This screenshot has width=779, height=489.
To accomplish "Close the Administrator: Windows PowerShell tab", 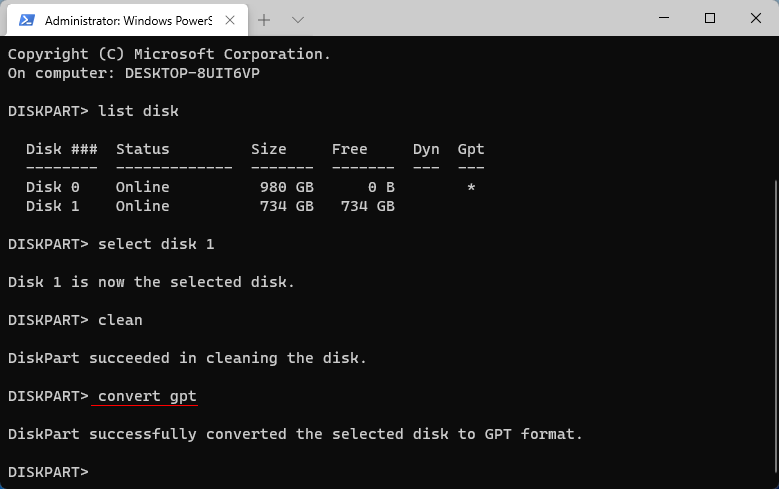I will 229,19.
